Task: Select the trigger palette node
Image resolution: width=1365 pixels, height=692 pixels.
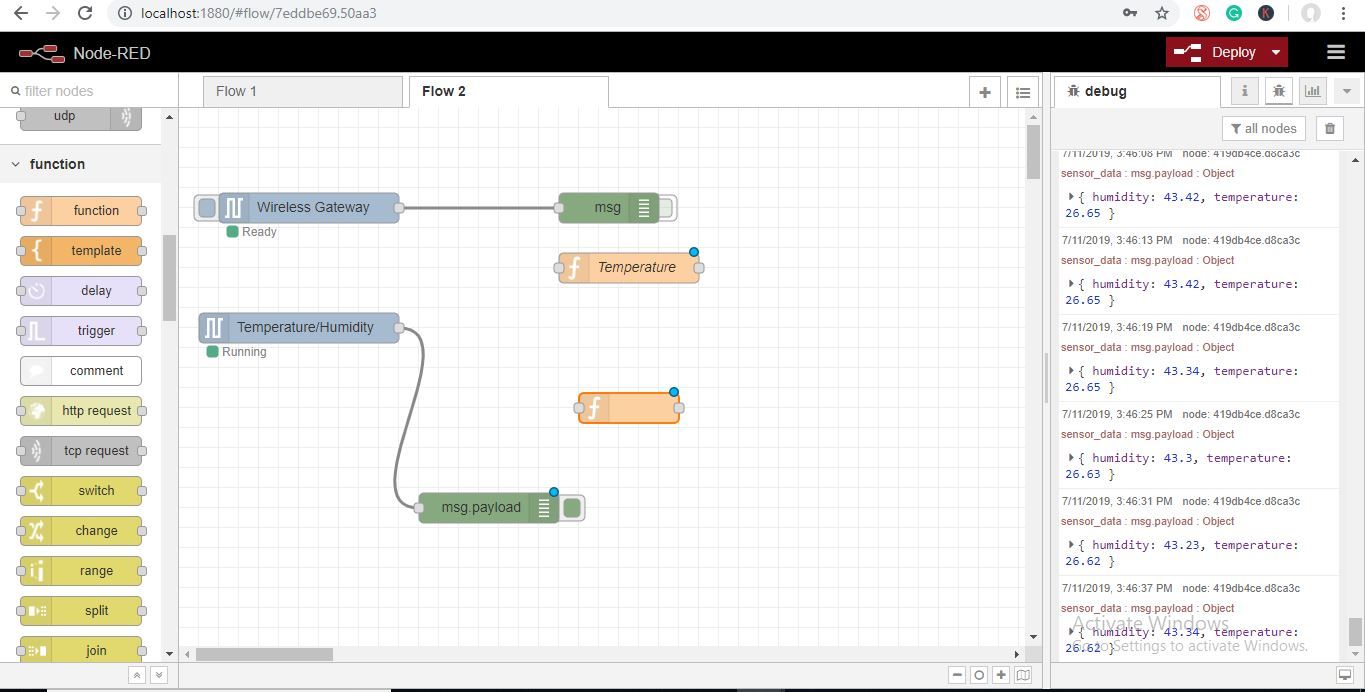Action: [x=81, y=331]
